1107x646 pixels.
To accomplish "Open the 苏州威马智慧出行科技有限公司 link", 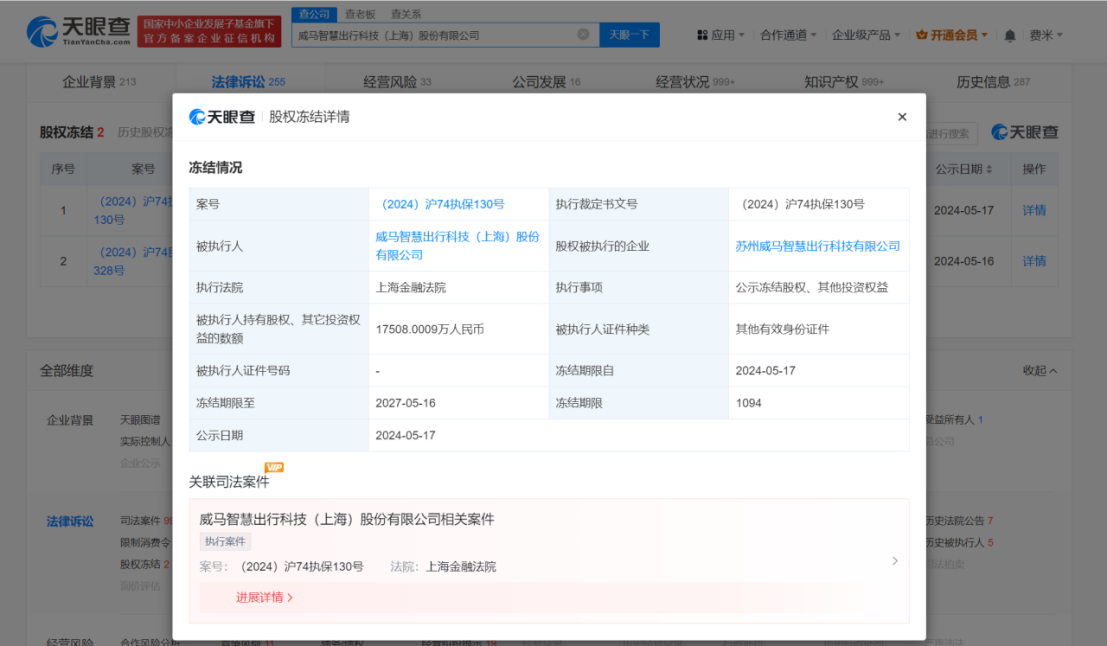I will point(817,246).
